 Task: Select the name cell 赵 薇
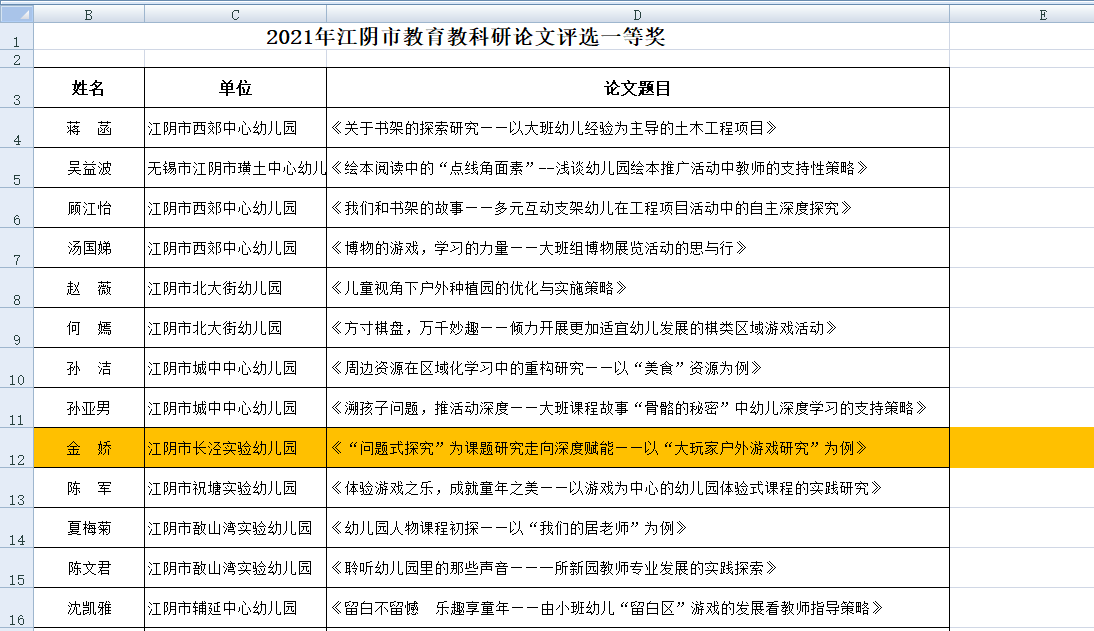[89, 288]
